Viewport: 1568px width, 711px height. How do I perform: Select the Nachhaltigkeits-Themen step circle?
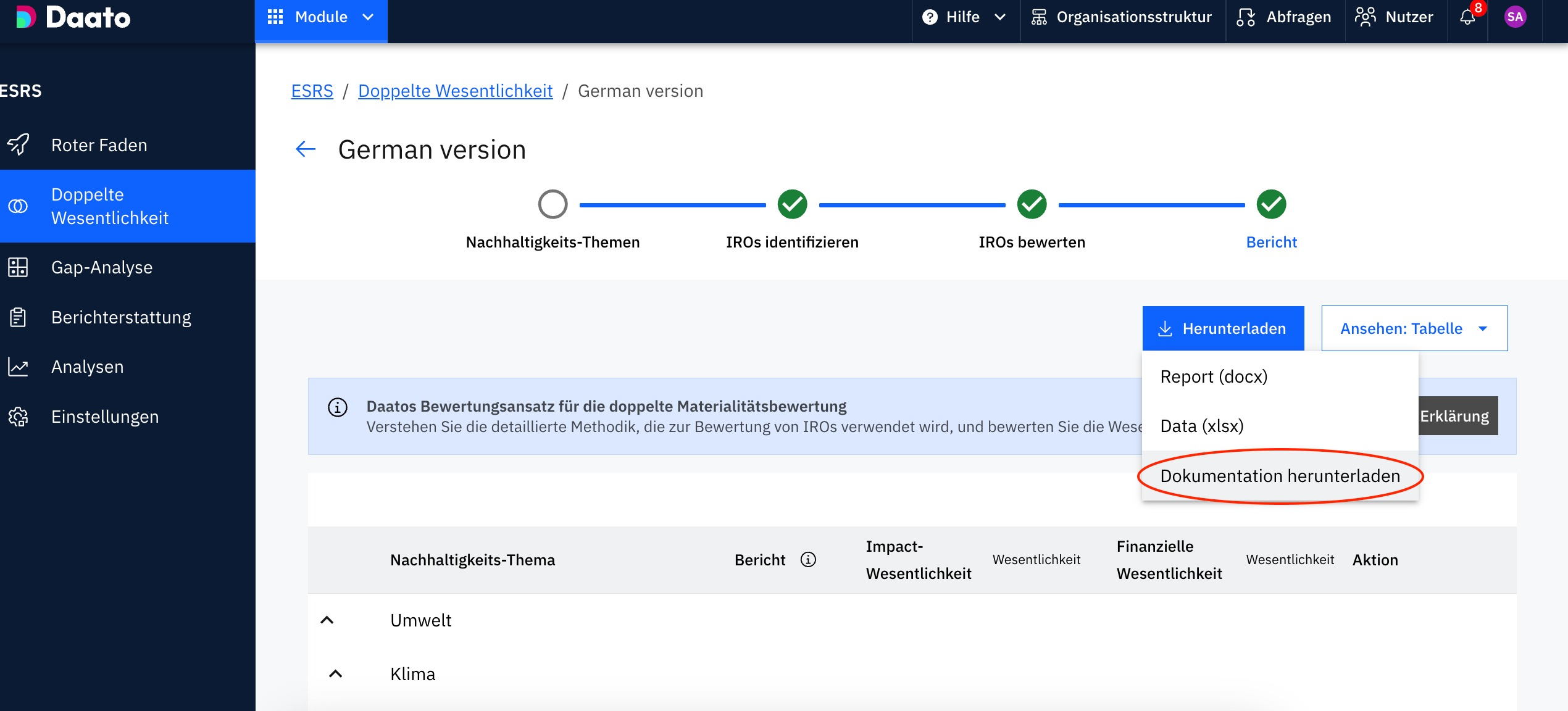click(553, 204)
